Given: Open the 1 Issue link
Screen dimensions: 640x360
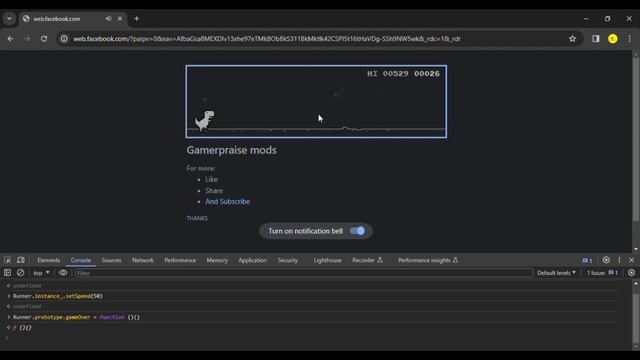Looking at the screenshot, I should [602, 273].
